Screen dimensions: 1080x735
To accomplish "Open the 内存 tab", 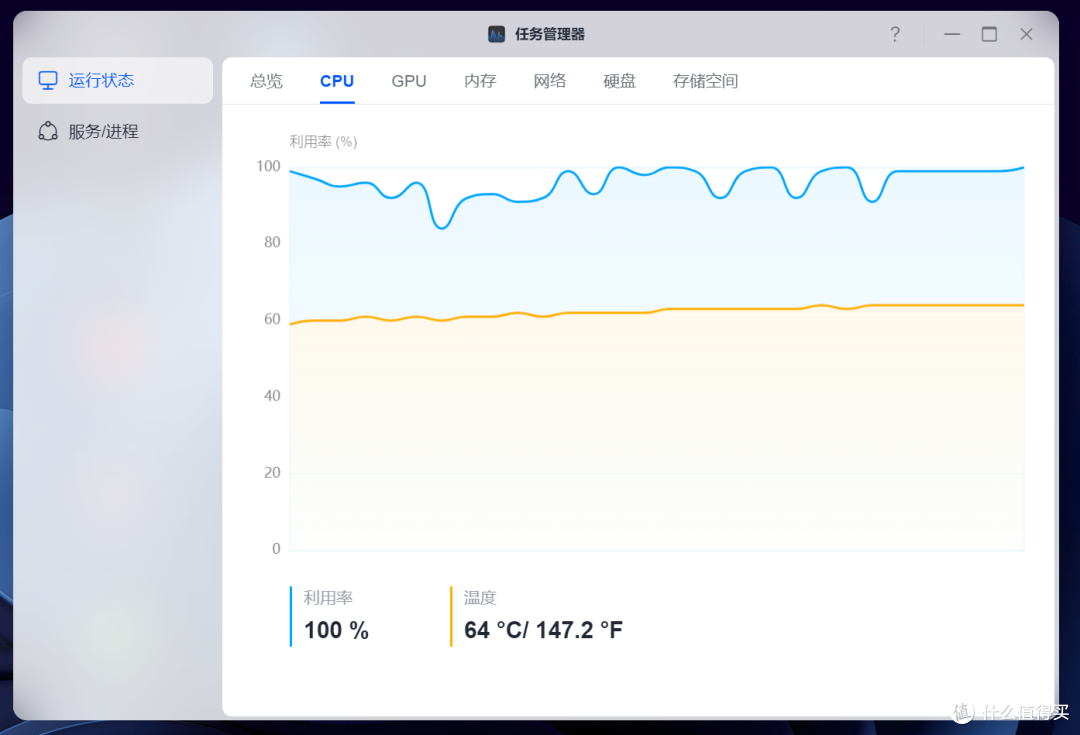I will click(x=480, y=81).
